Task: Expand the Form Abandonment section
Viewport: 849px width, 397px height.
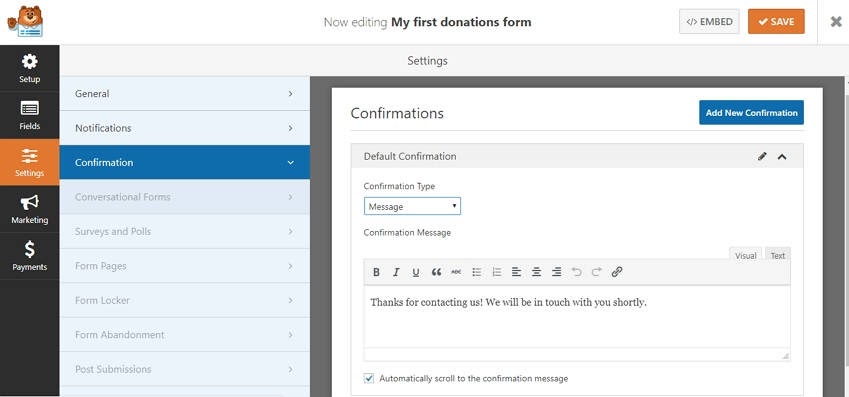Action: pyautogui.click(x=185, y=335)
